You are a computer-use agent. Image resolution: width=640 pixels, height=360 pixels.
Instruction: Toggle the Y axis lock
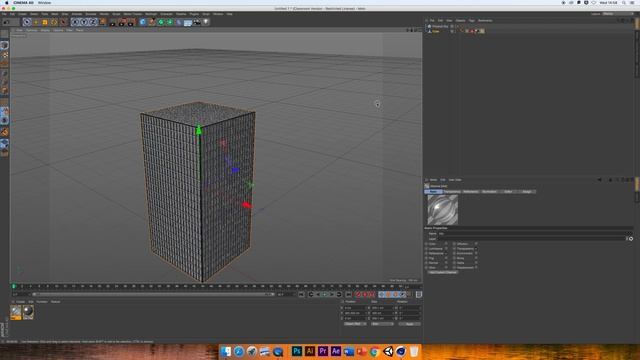pyautogui.click(x=84, y=22)
